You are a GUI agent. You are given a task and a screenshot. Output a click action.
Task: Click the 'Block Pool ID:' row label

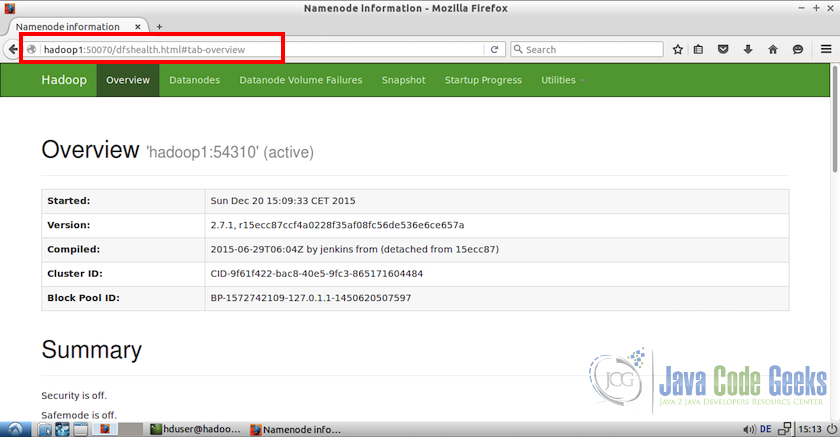83,298
